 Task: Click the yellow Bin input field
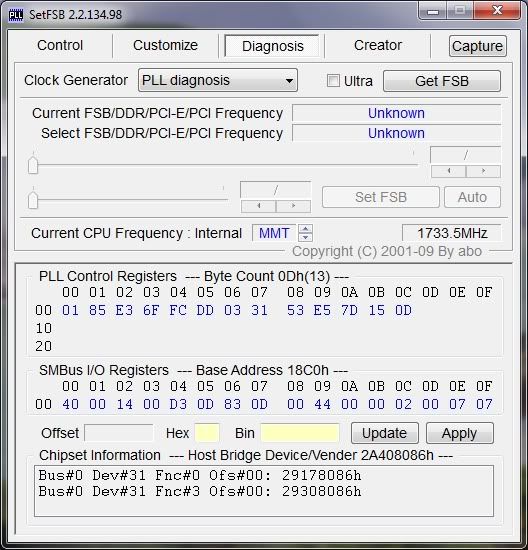point(300,432)
